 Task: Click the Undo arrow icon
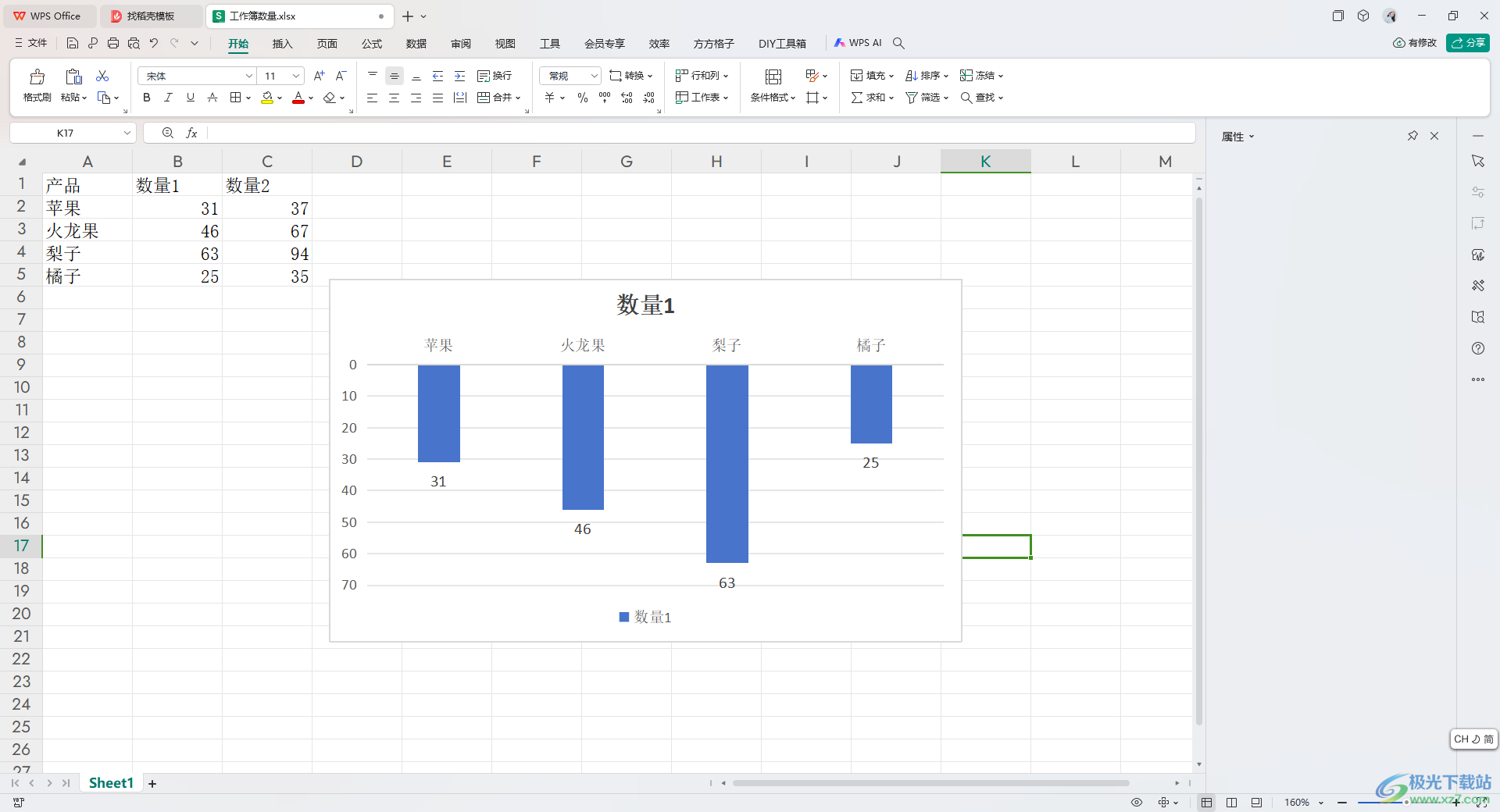[x=154, y=43]
